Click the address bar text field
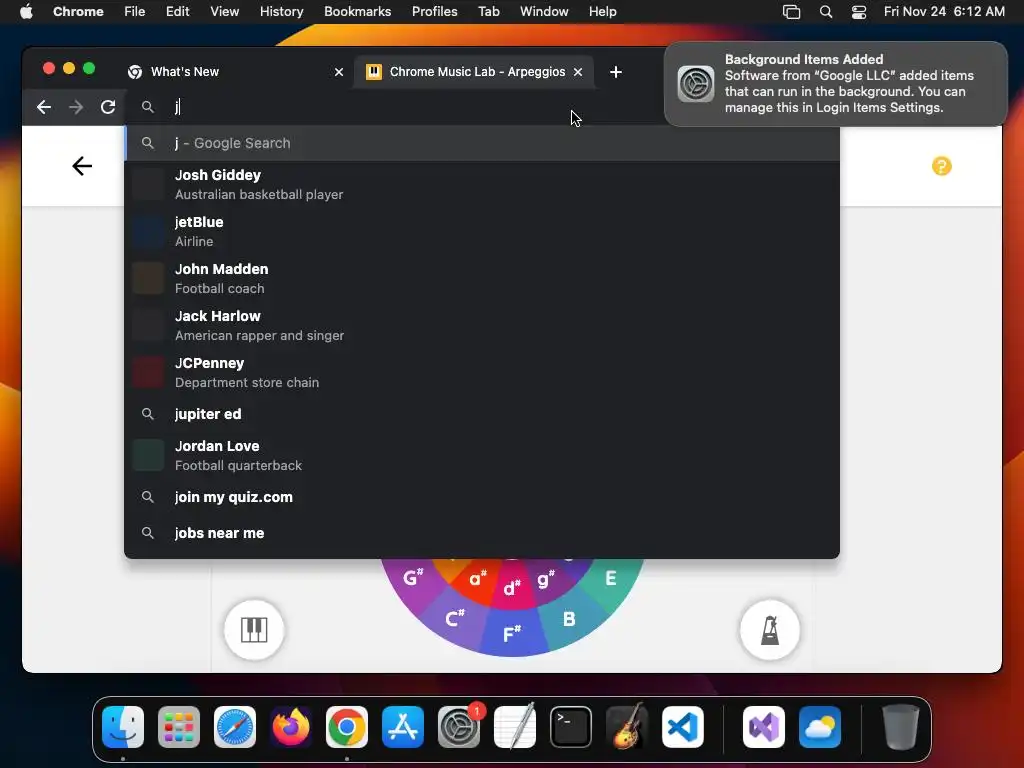The width and height of the screenshot is (1024, 768). click(392, 107)
